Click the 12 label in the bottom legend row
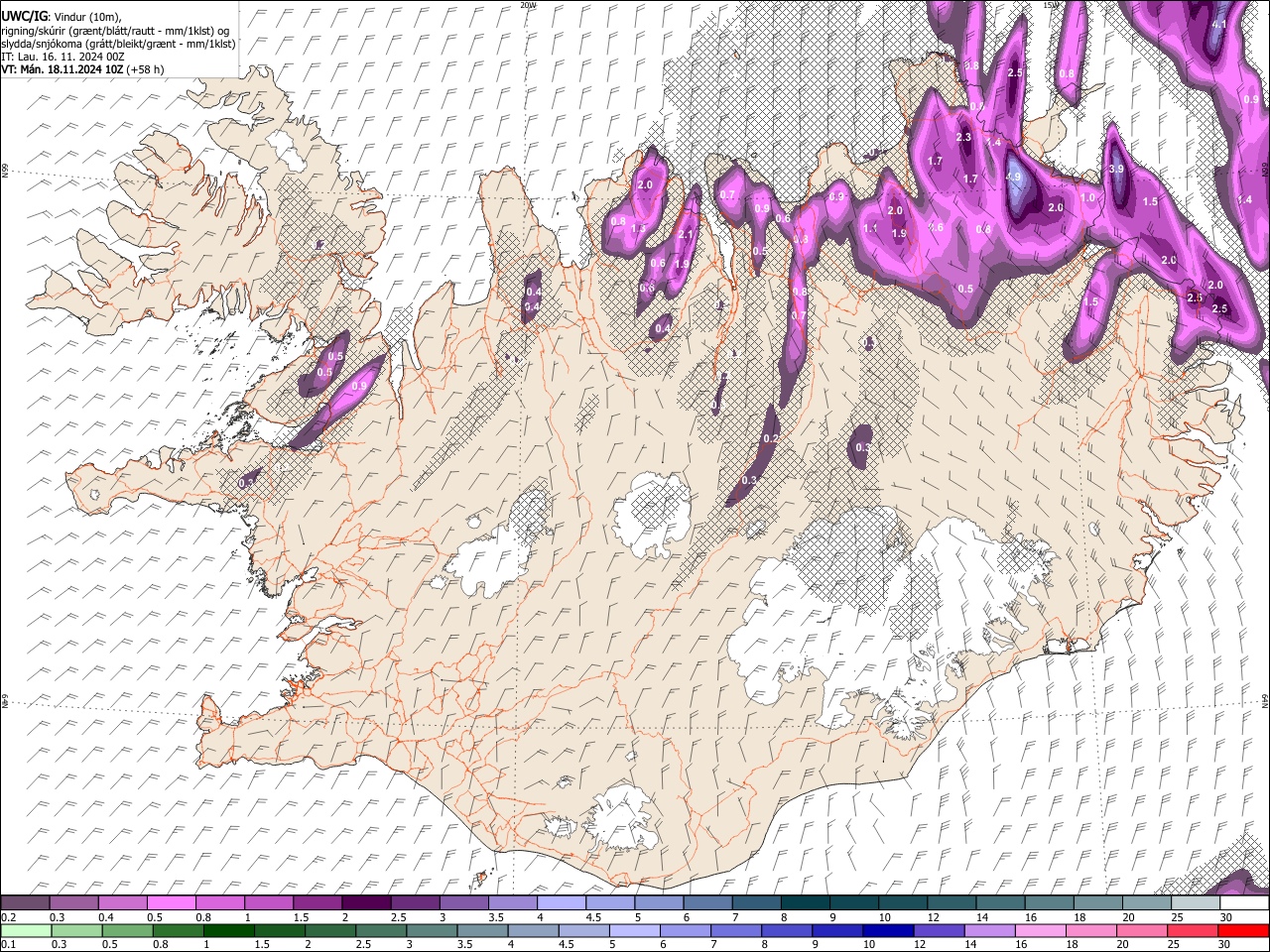Viewport: 1270px width, 952px height. [922, 944]
